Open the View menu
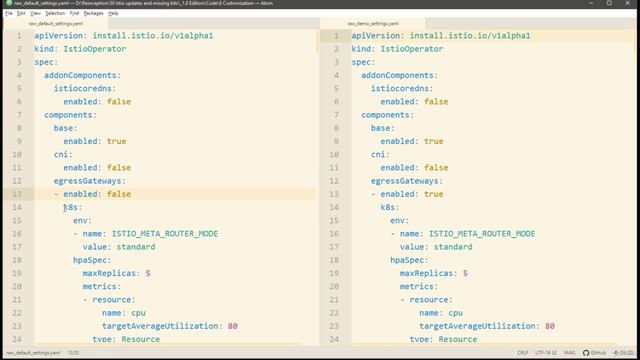 pyautogui.click(x=35, y=13)
